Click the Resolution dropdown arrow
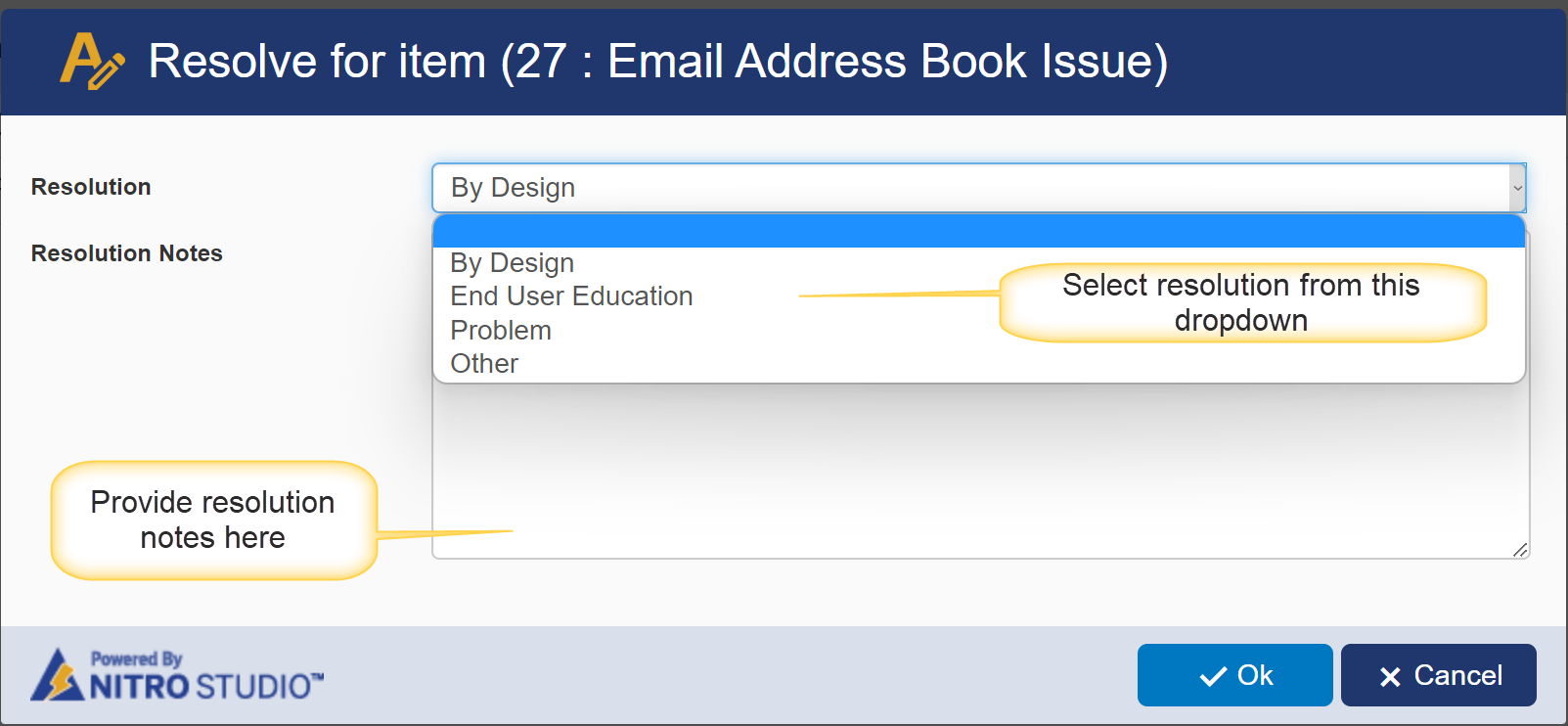 [1517, 188]
